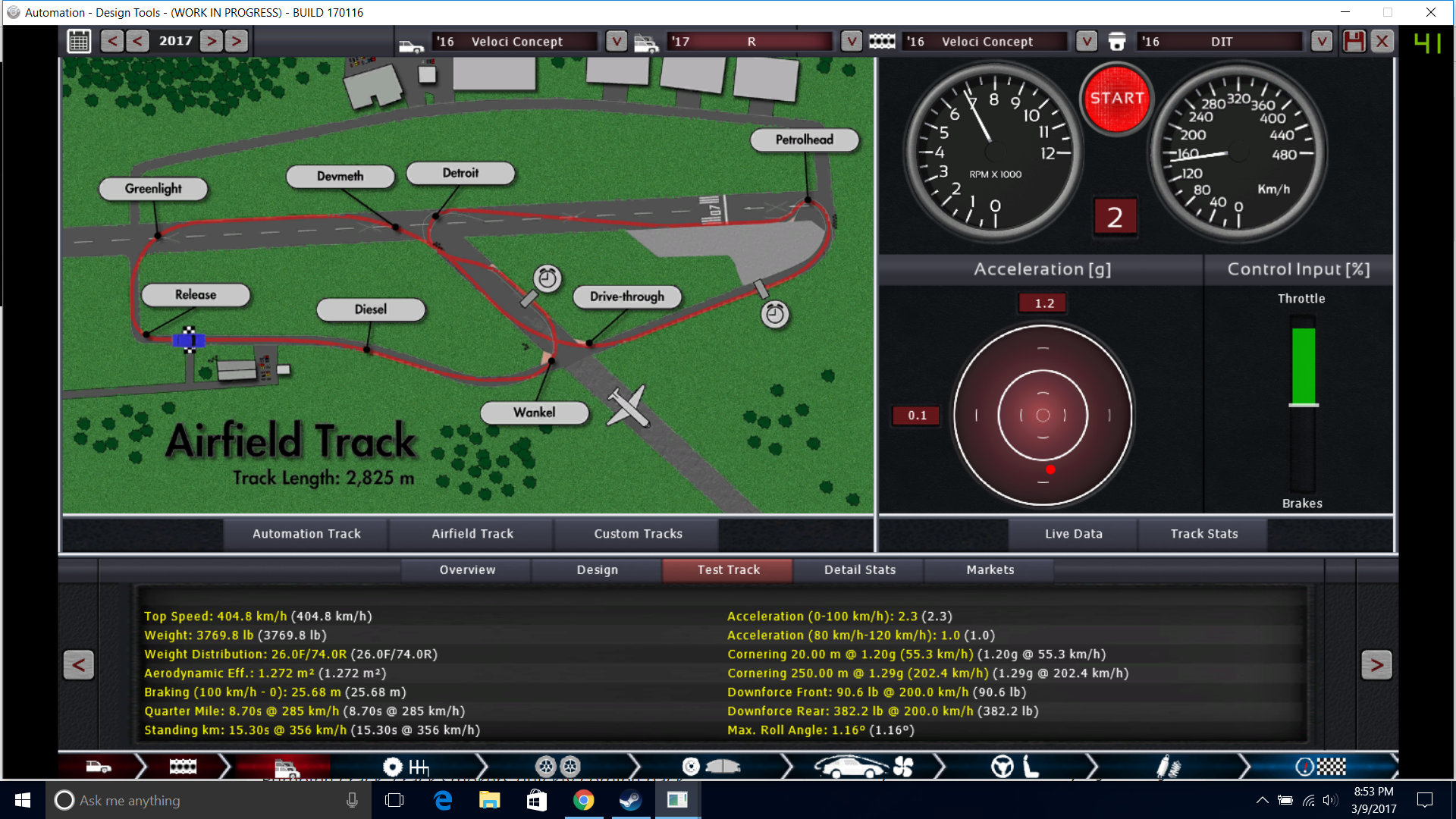This screenshot has width=1456, height=819.
Task: Advance year with single right arrow
Action: tap(212, 41)
